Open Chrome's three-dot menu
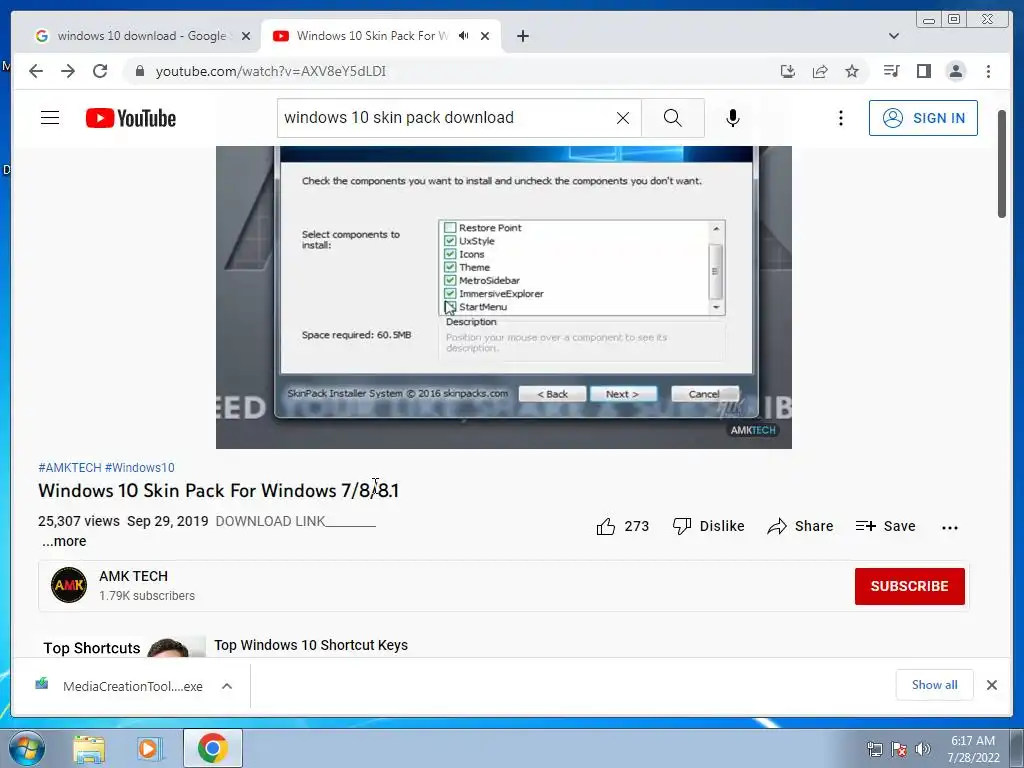1024x768 pixels. (988, 71)
